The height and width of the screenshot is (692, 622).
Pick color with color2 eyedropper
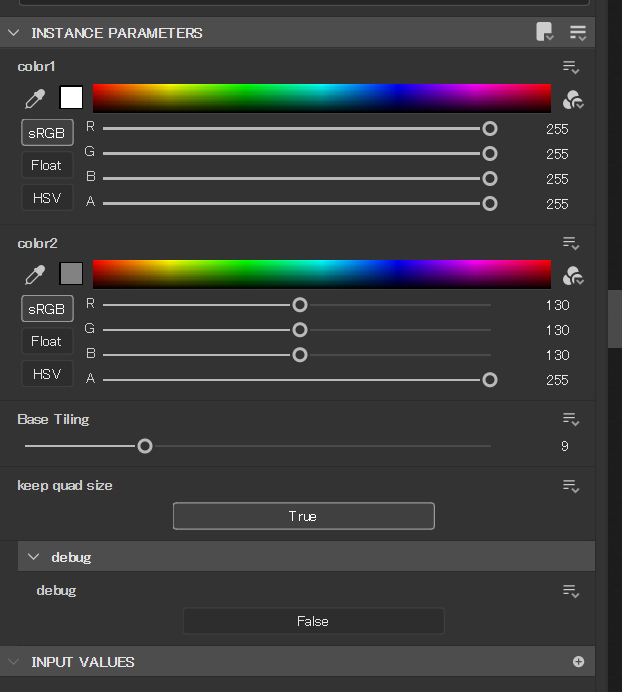[35, 274]
